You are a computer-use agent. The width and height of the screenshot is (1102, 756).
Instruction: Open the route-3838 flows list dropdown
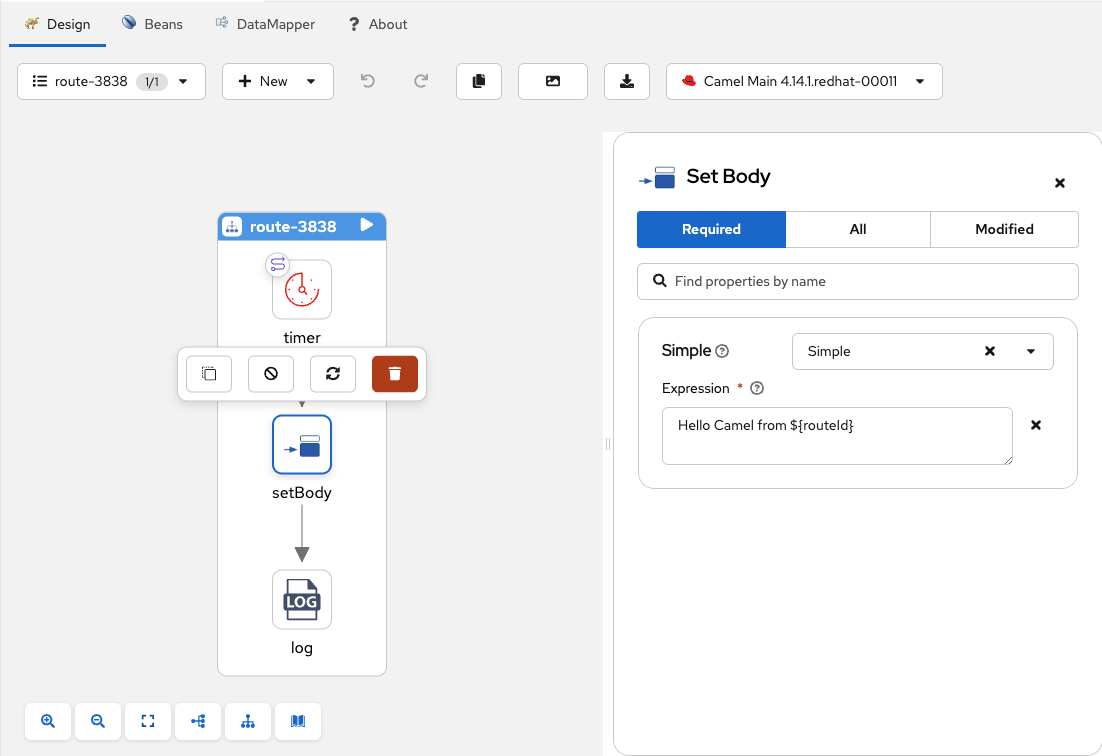(x=112, y=82)
